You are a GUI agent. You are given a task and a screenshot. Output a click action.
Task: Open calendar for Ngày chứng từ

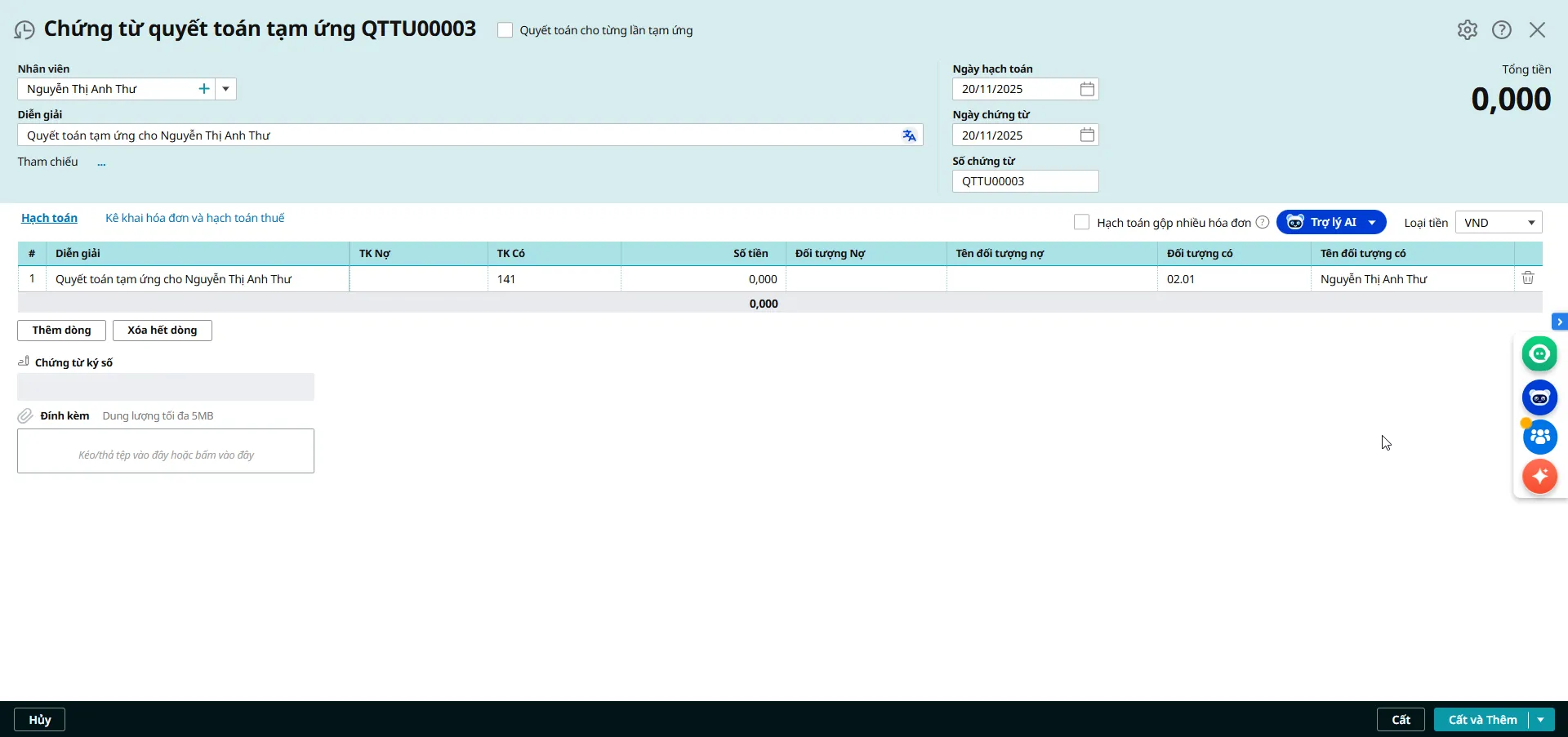(1087, 135)
